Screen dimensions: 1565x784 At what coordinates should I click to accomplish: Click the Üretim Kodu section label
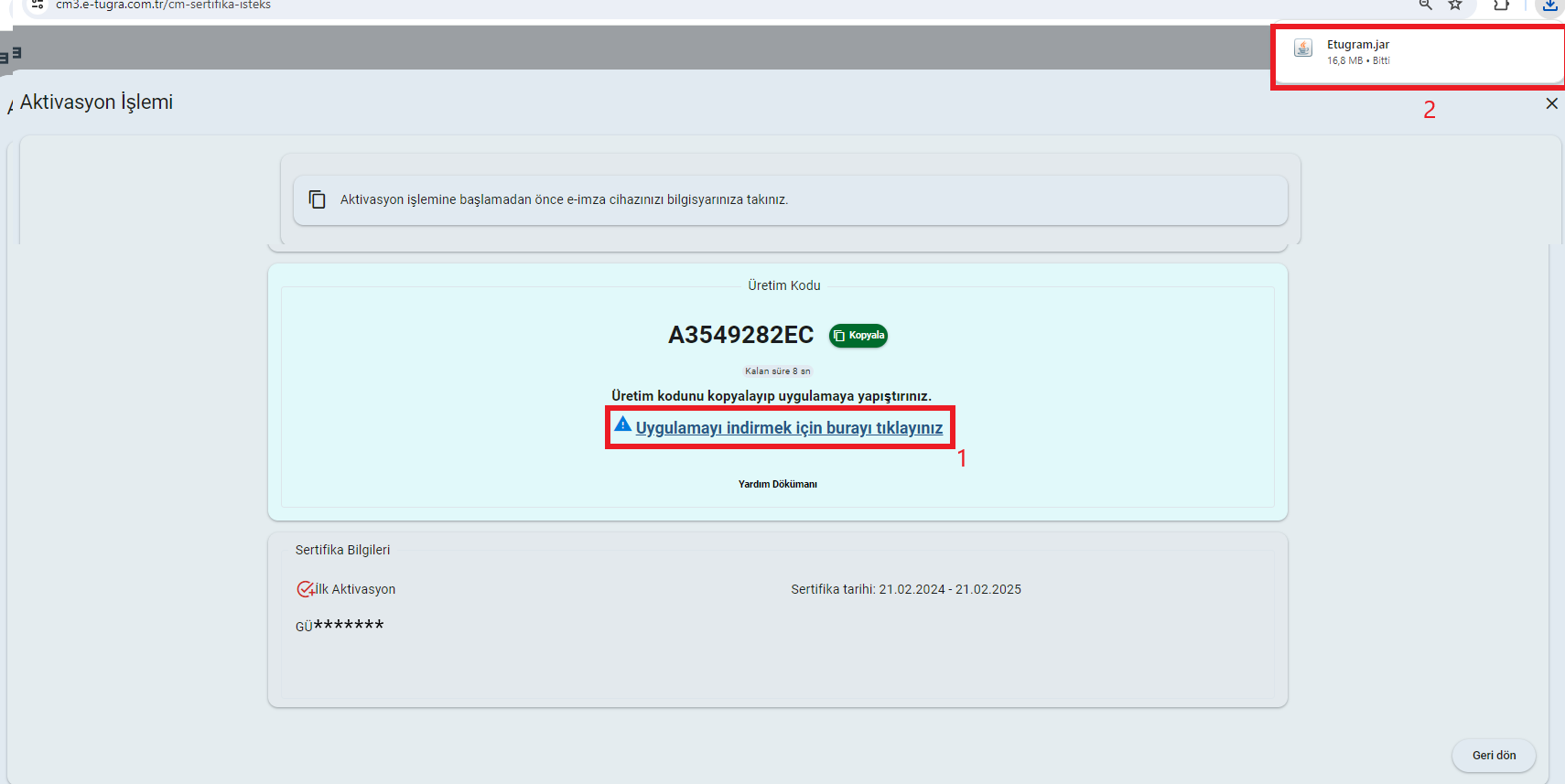click(784, 285)
